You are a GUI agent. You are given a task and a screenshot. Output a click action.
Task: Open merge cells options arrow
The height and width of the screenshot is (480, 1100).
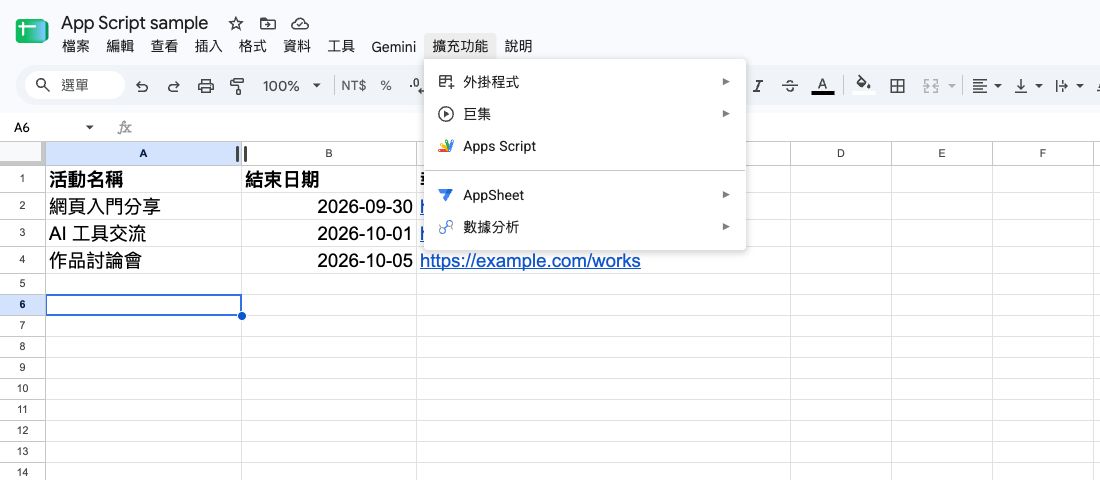pyautogui.click(x=952, y=86)
